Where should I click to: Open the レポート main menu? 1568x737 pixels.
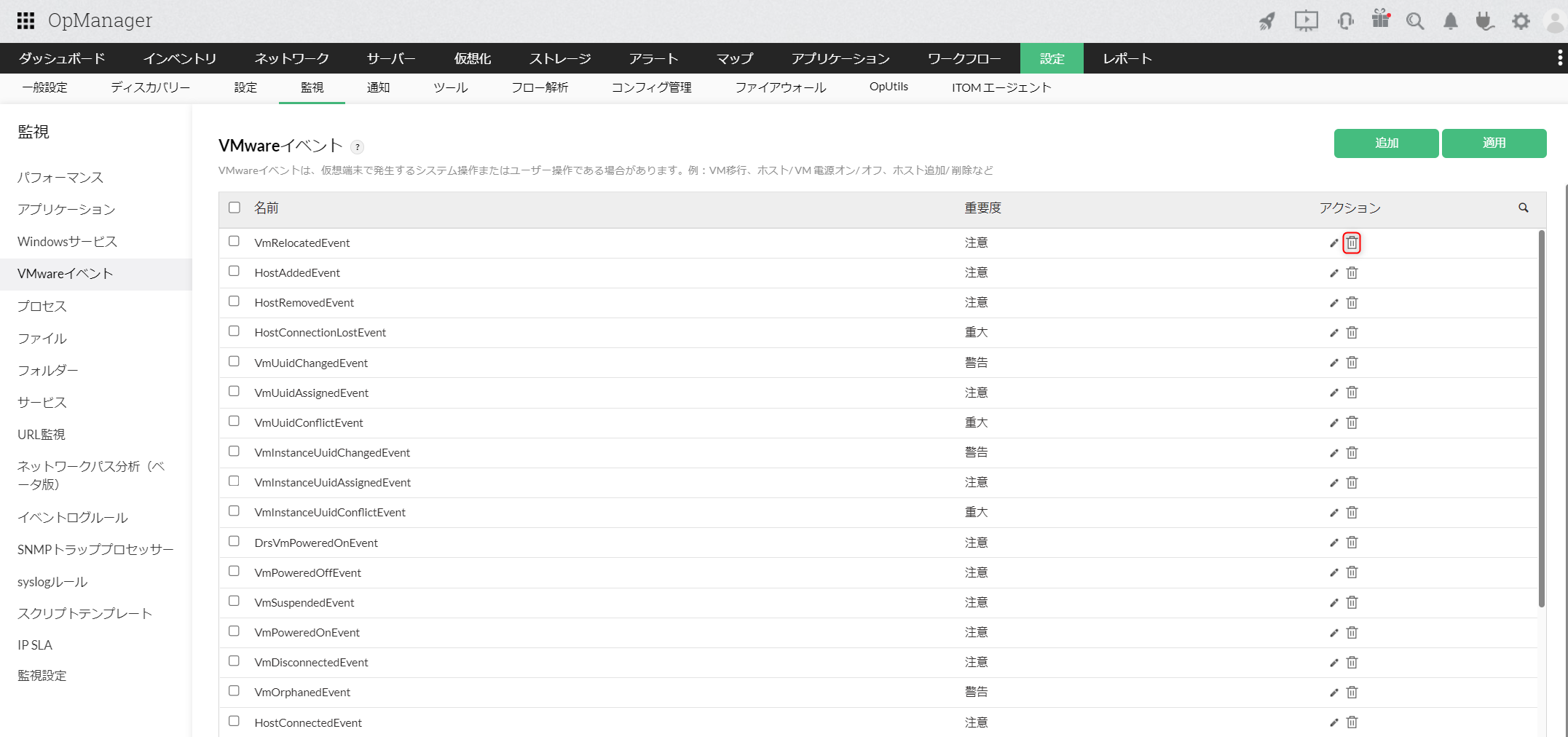(1127, 58)
